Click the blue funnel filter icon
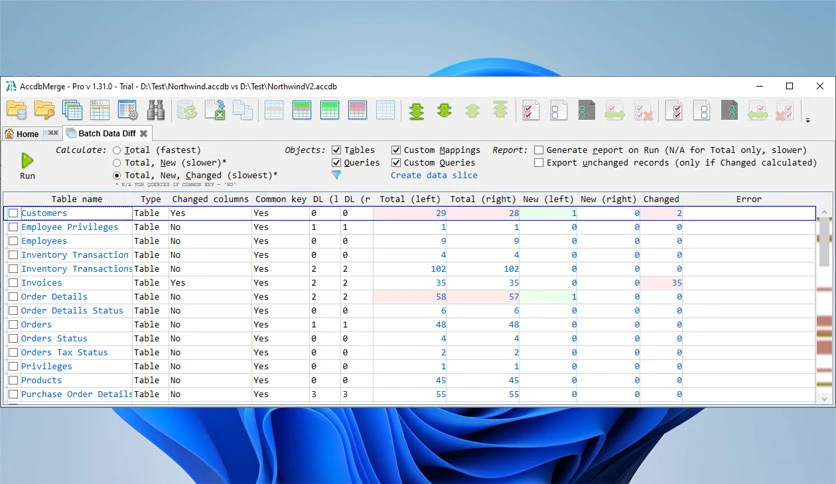The image size is (836, 484). 336,174
